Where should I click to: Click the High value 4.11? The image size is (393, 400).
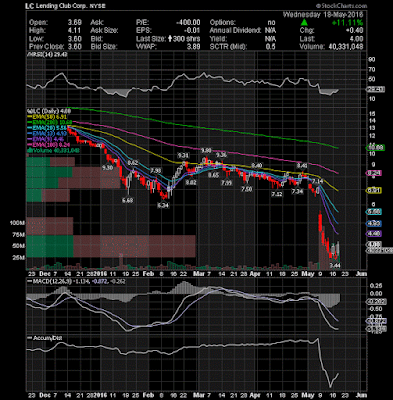[x=75, y=31]
